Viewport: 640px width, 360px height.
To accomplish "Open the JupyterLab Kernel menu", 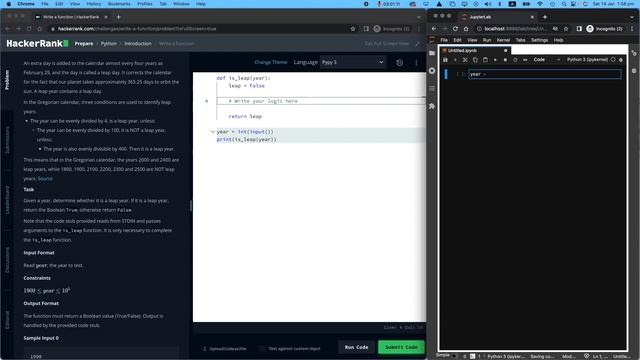I will pyautogui.click(x=503, y=40).
